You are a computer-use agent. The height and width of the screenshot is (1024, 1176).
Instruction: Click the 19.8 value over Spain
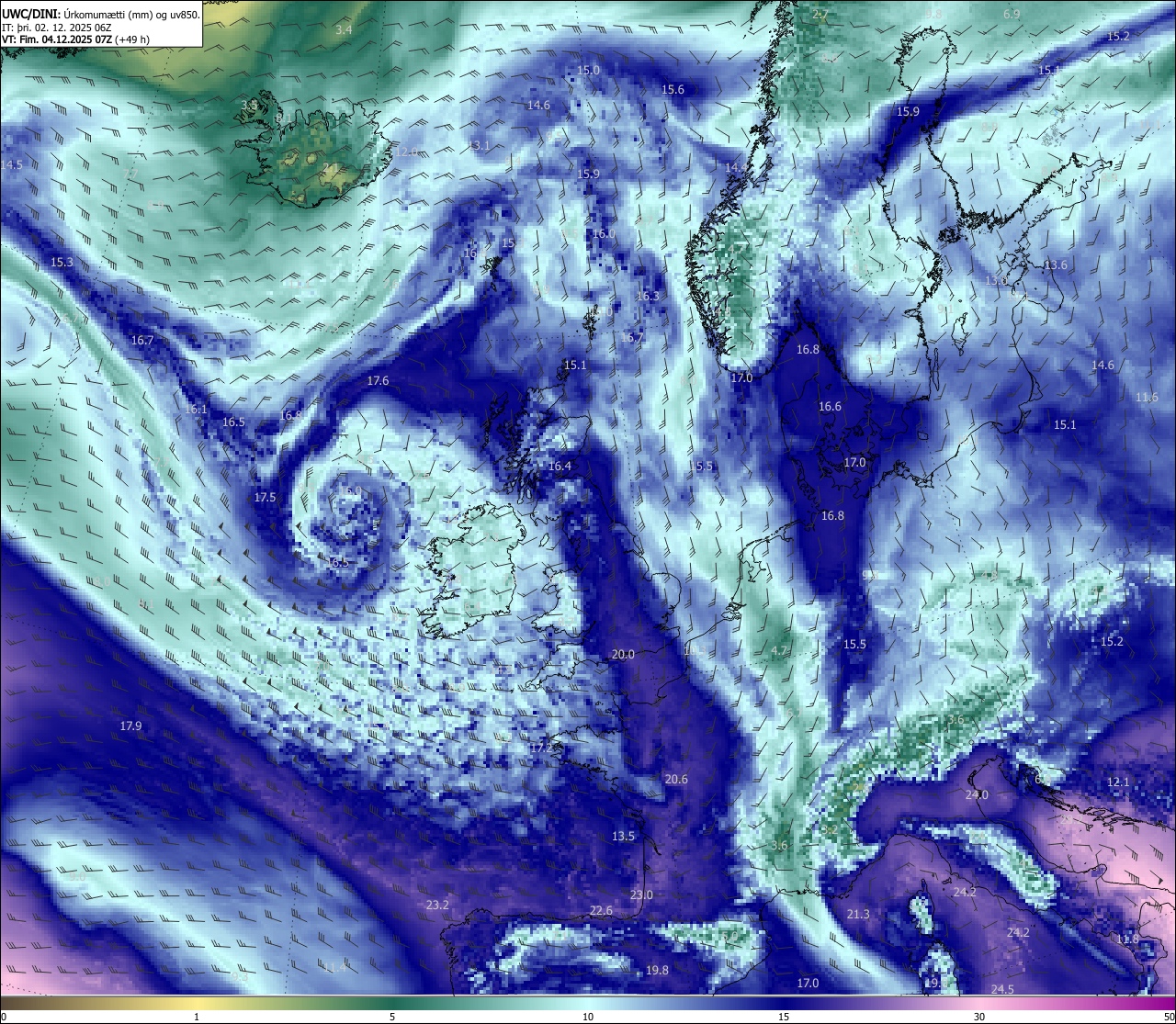657,971
